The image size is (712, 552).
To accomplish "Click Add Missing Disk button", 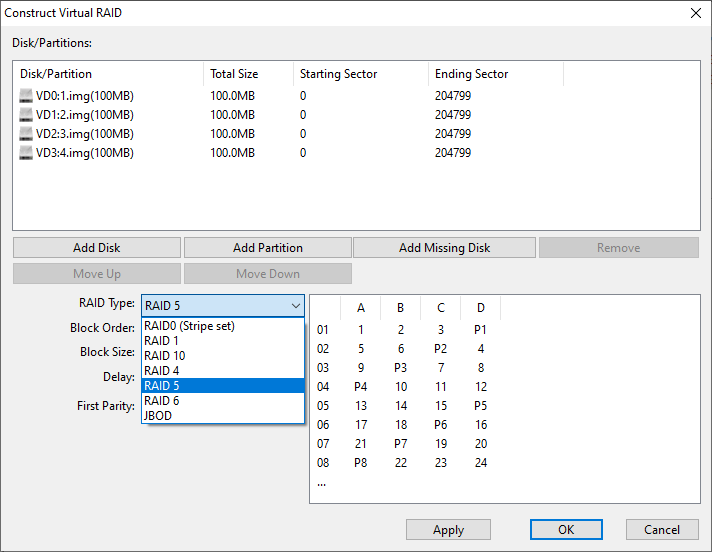I will tap(444, 248).
